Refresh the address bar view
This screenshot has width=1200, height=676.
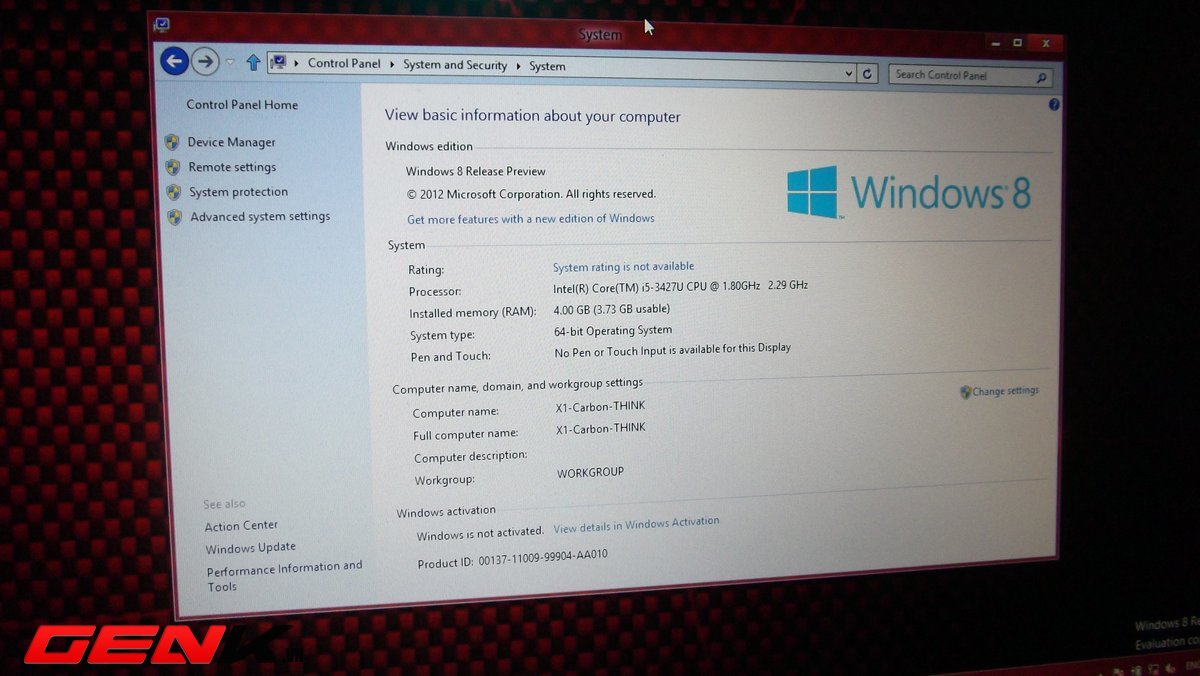[868, 74]
